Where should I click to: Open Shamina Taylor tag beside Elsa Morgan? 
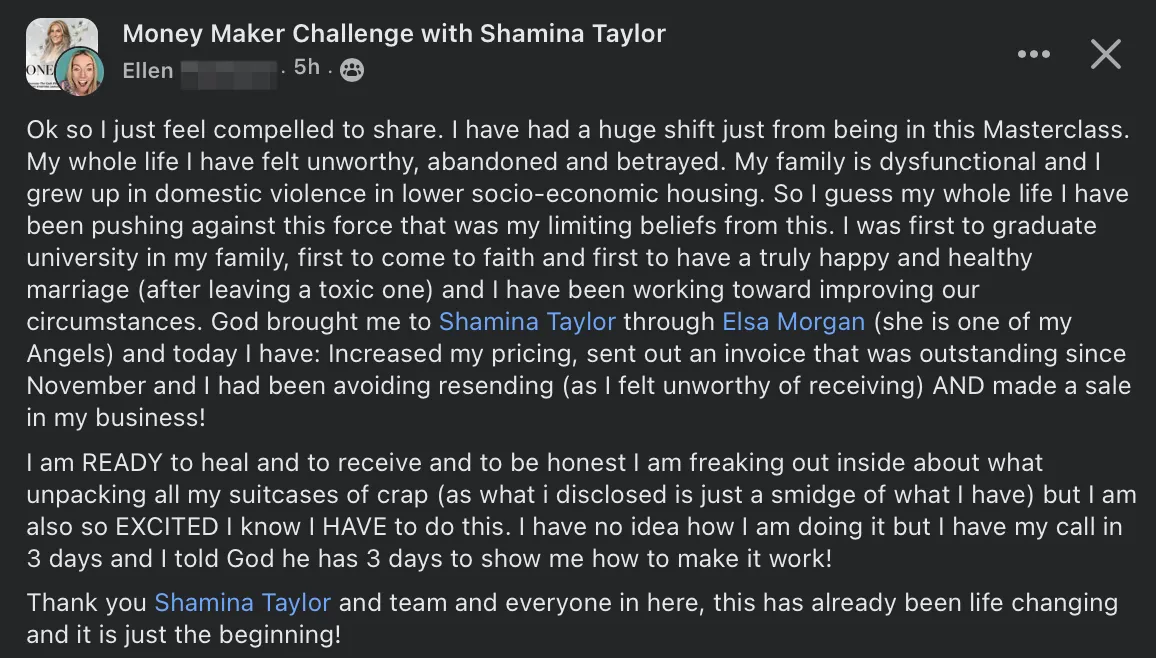pyautogui.click(x=527, y=322)
